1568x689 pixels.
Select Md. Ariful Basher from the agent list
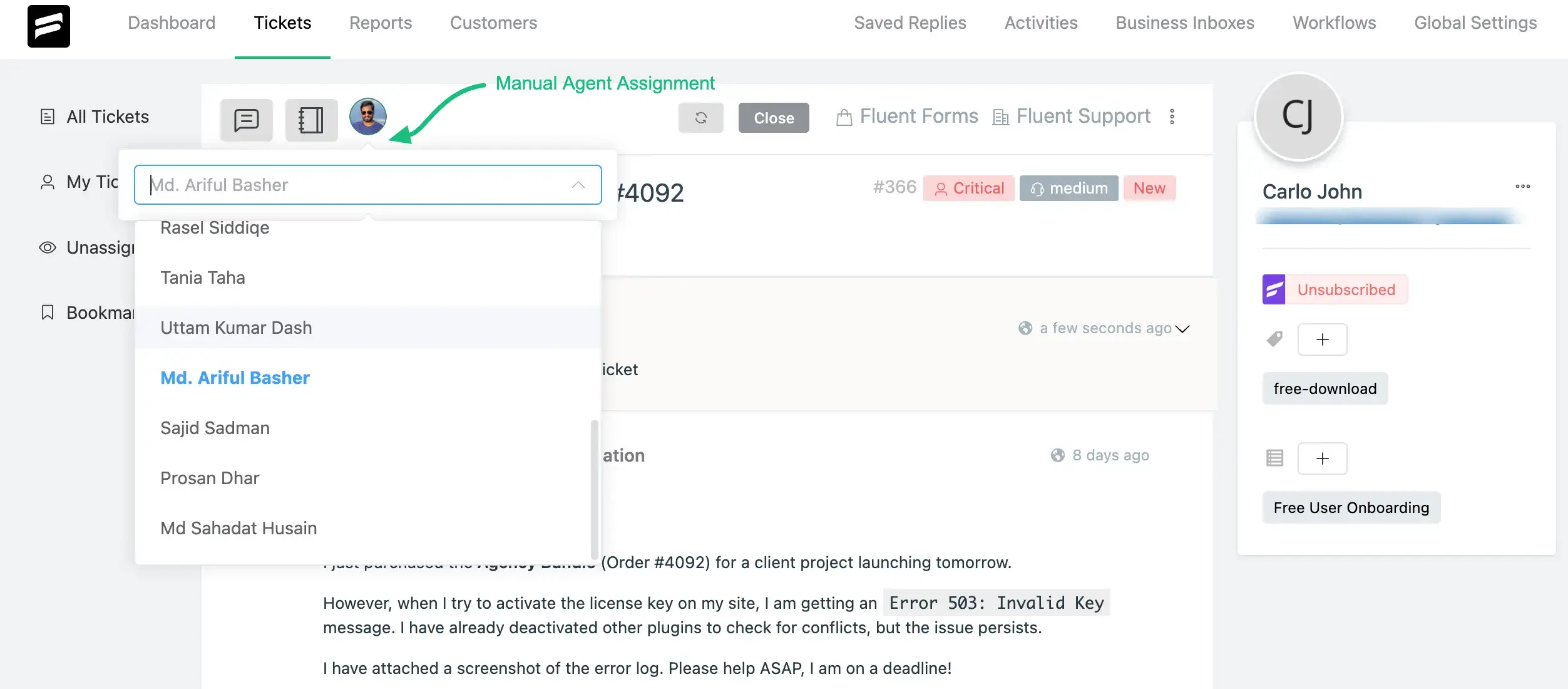235,377
